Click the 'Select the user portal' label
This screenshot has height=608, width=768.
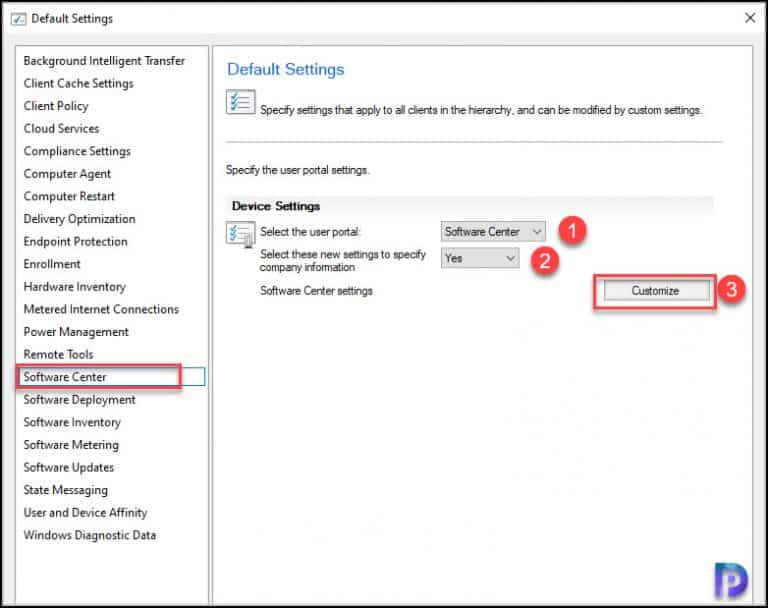point(310,232)
